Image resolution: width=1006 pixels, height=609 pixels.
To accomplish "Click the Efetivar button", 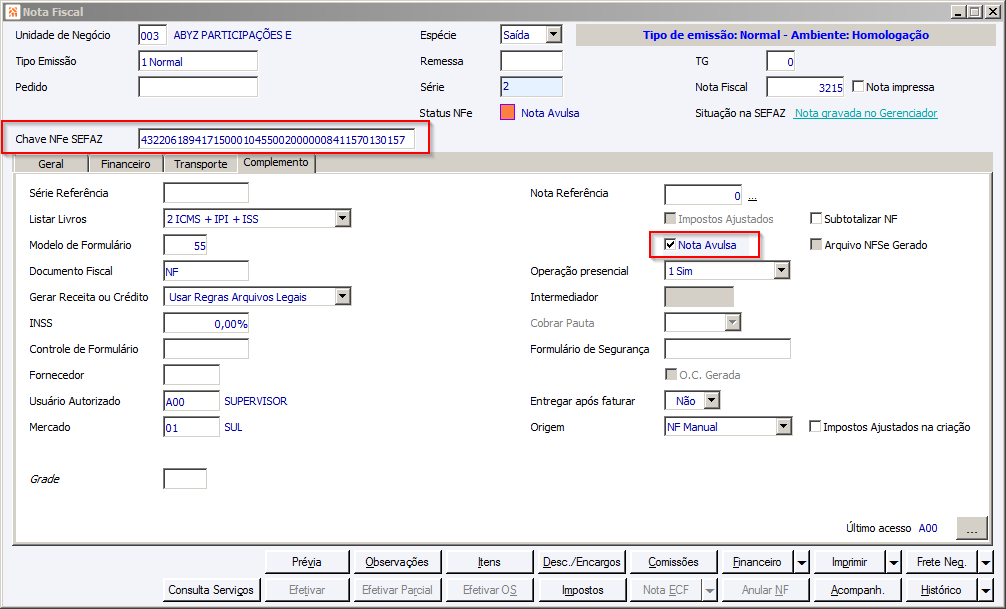I will 307,590.
